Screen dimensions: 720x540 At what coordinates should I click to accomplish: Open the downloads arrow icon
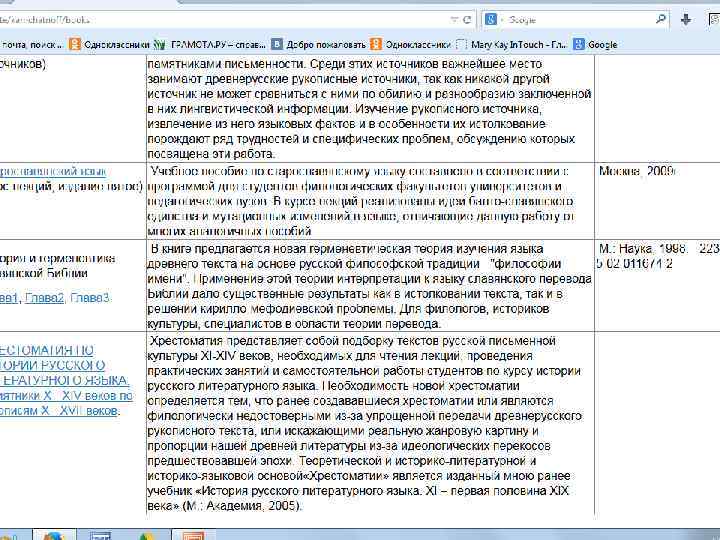[x=686, y=19]
